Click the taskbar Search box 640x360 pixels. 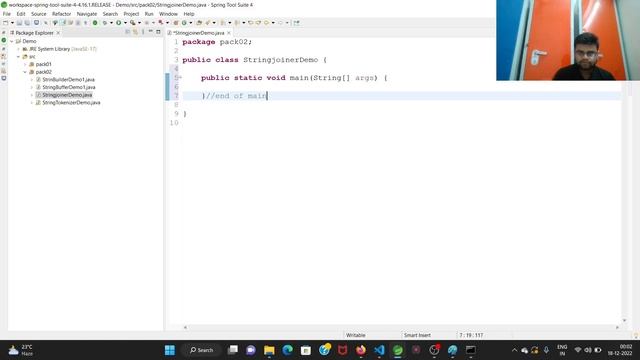[x=202, y=350]
